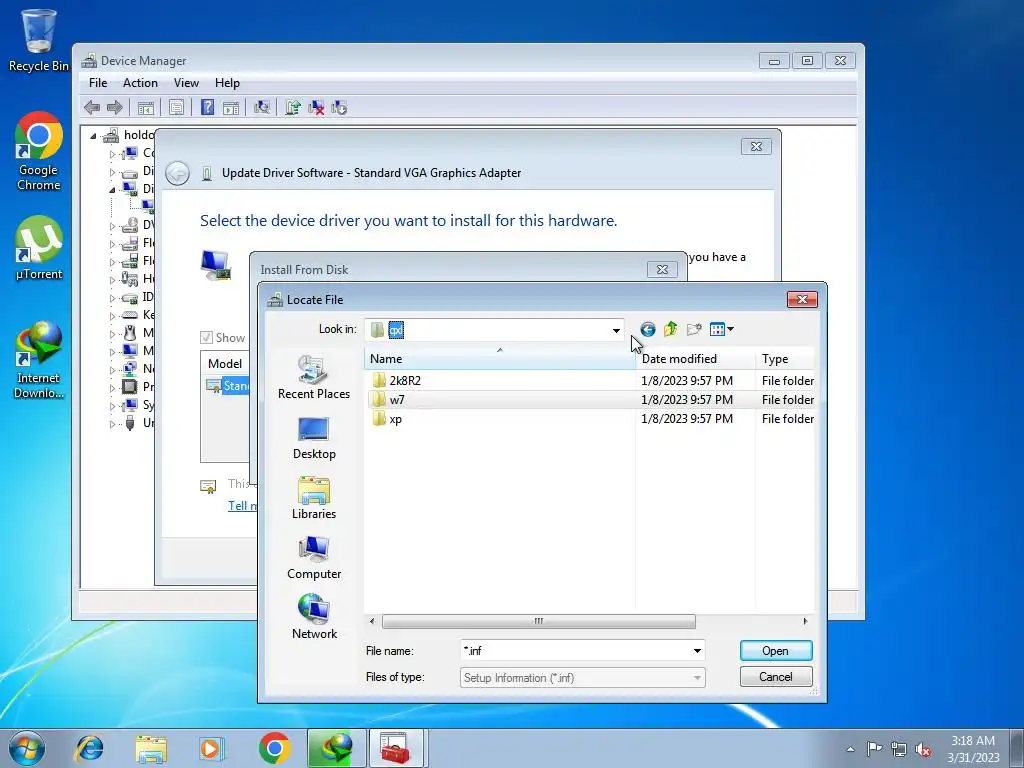This screenshot has height=768, width=1024.
Task: Sort files by Name column header
Action: (500, 359)
